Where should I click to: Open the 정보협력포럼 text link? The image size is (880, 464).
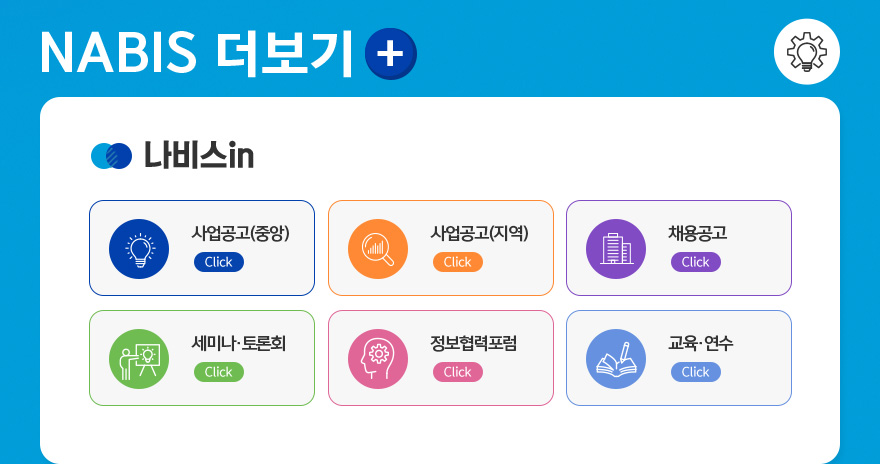tap(474, 343)
